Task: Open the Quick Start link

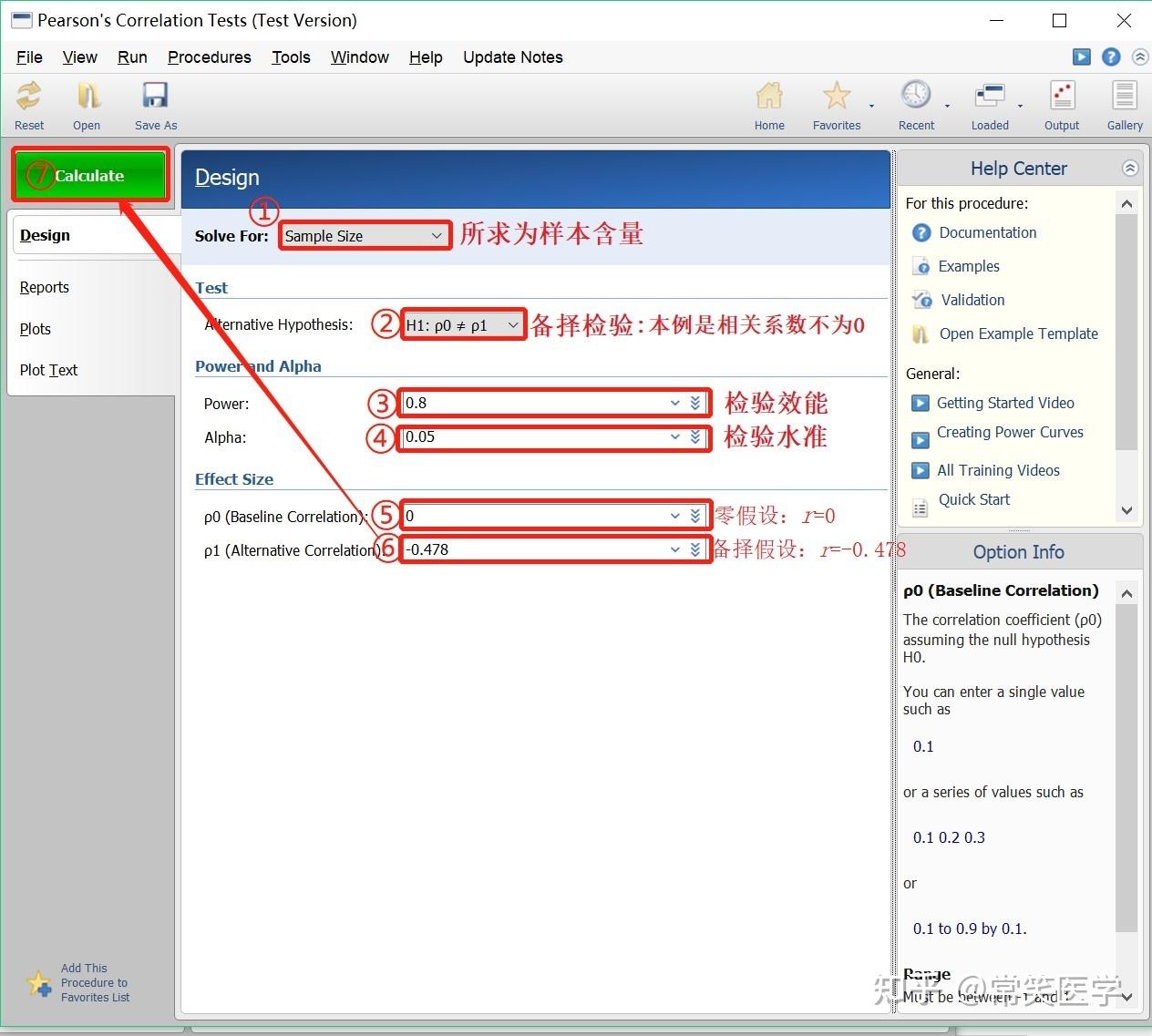Action: [x=974, y=499]
